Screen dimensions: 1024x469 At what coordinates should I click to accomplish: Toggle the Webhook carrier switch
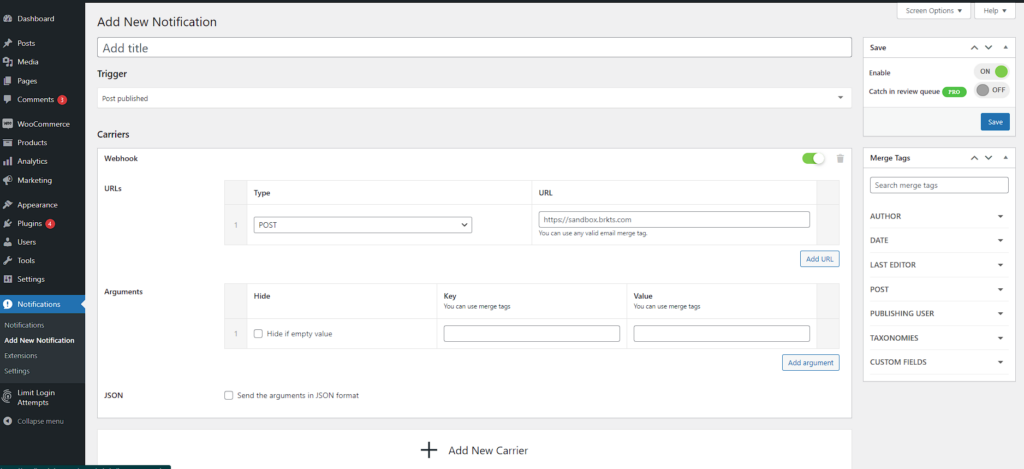(814, 158)
